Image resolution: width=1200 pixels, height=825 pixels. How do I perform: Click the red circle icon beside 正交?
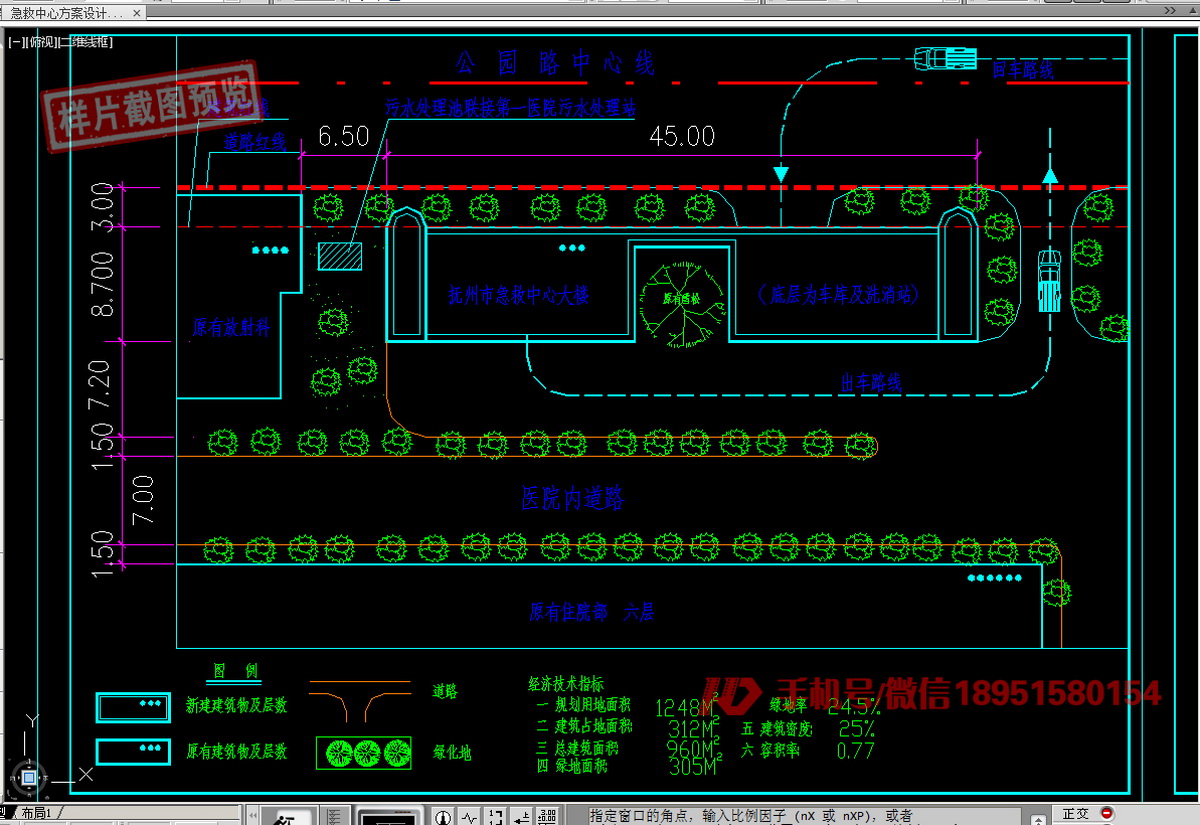[1107, 814]
